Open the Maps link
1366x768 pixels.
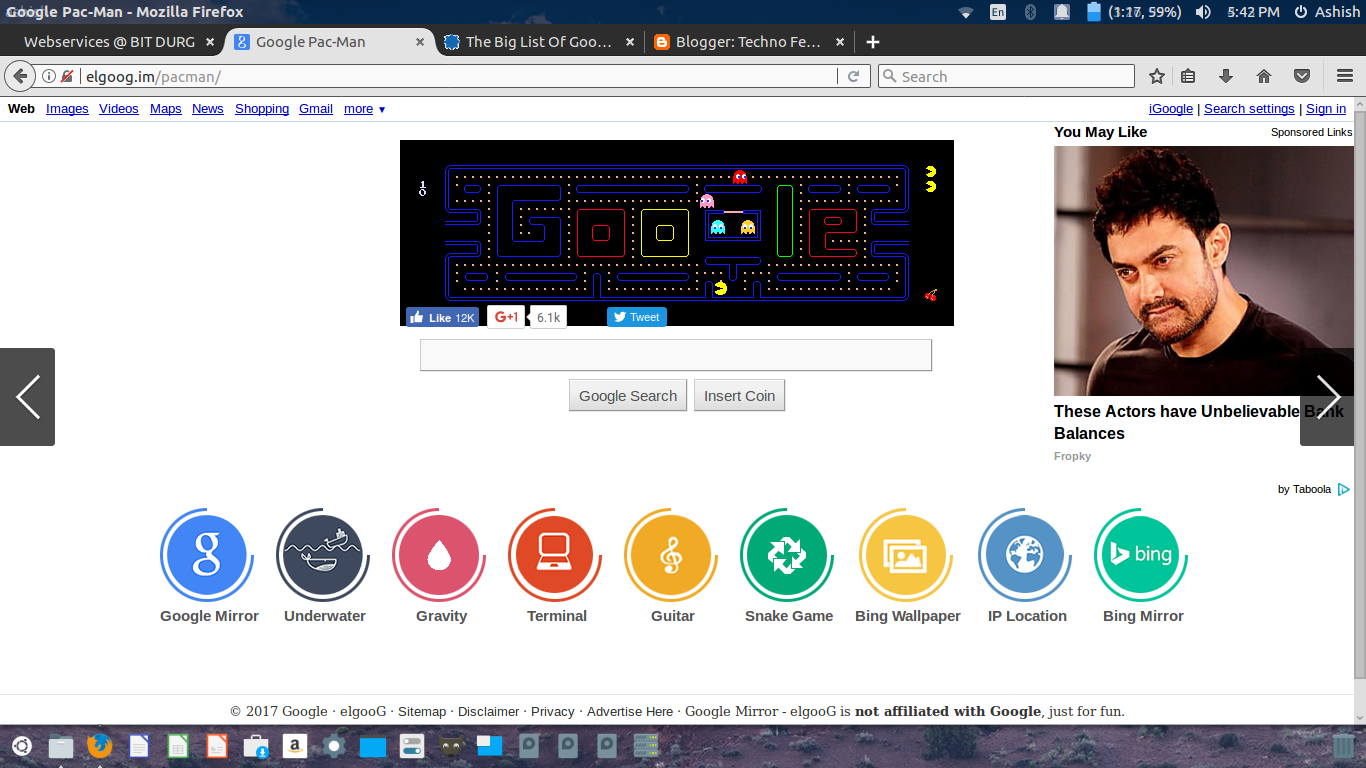(166, 109)
